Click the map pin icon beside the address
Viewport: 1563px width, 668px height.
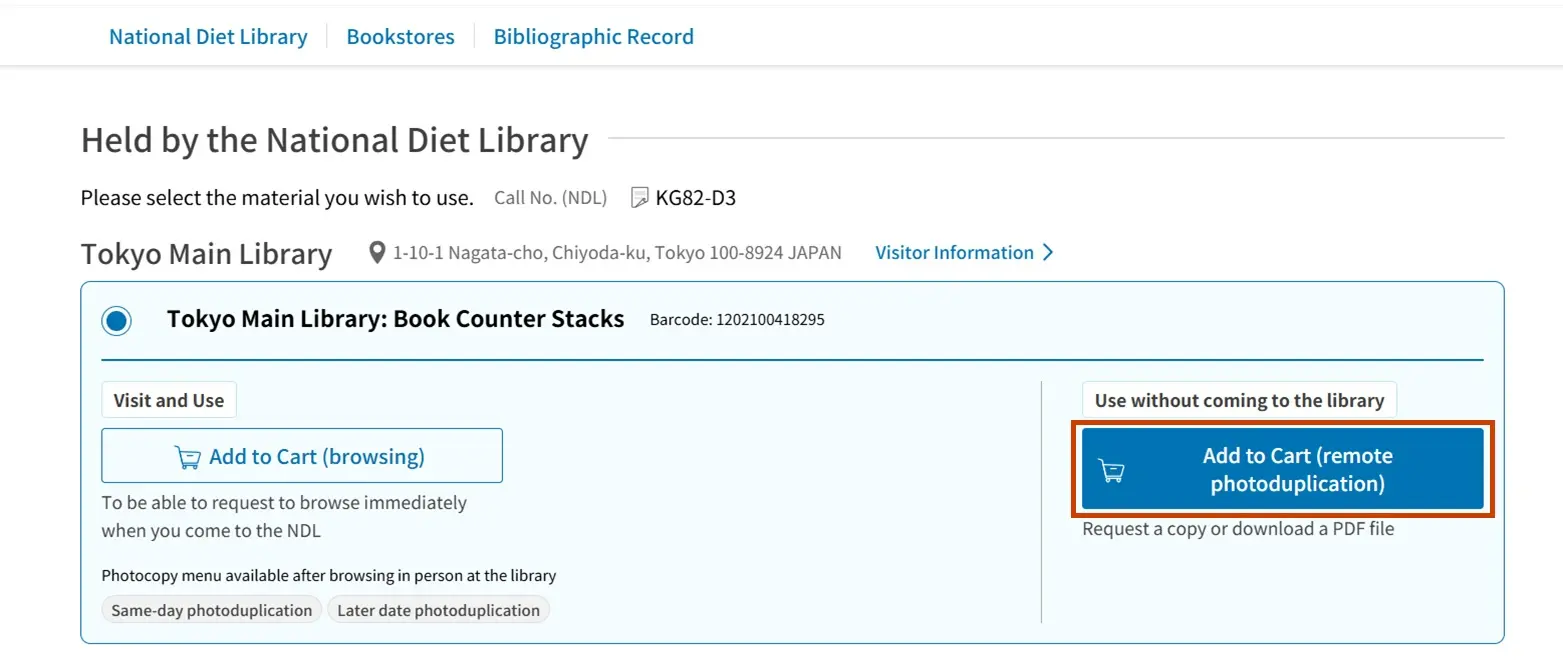377,253
